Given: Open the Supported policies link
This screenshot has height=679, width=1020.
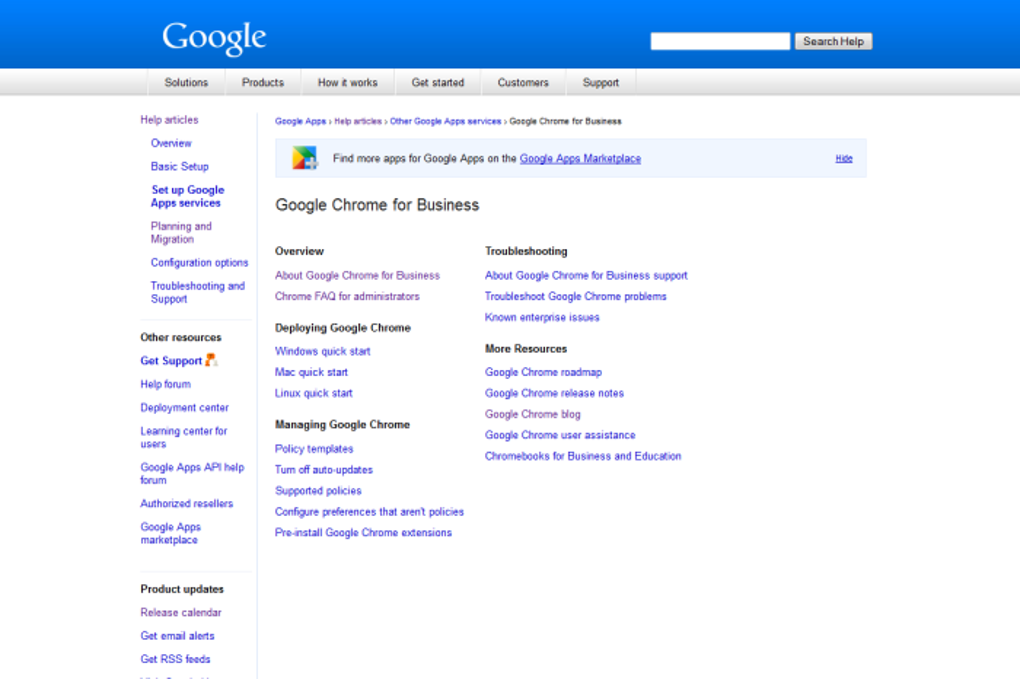Looking at the screenshot, I should (318, 491).
